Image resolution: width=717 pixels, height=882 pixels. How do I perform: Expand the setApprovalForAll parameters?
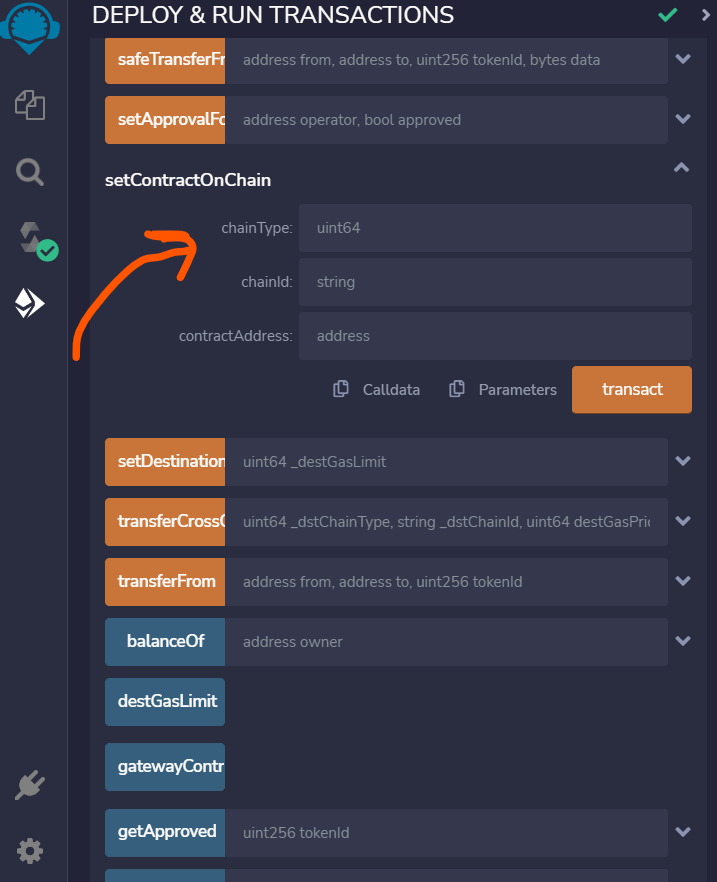tap(683, 118)
